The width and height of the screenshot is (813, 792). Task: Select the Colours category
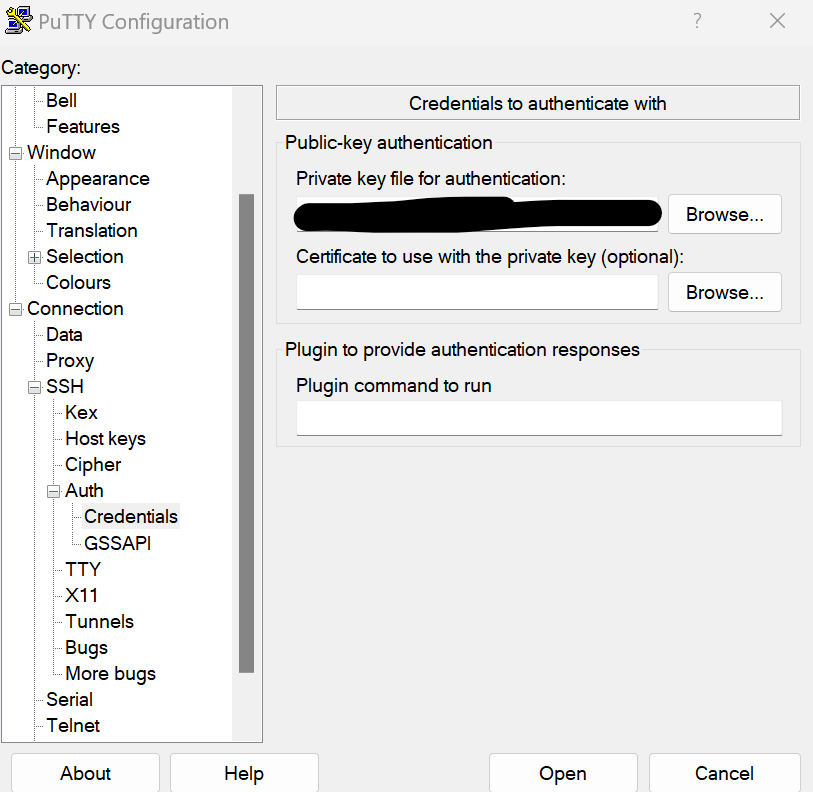point(78,283)
